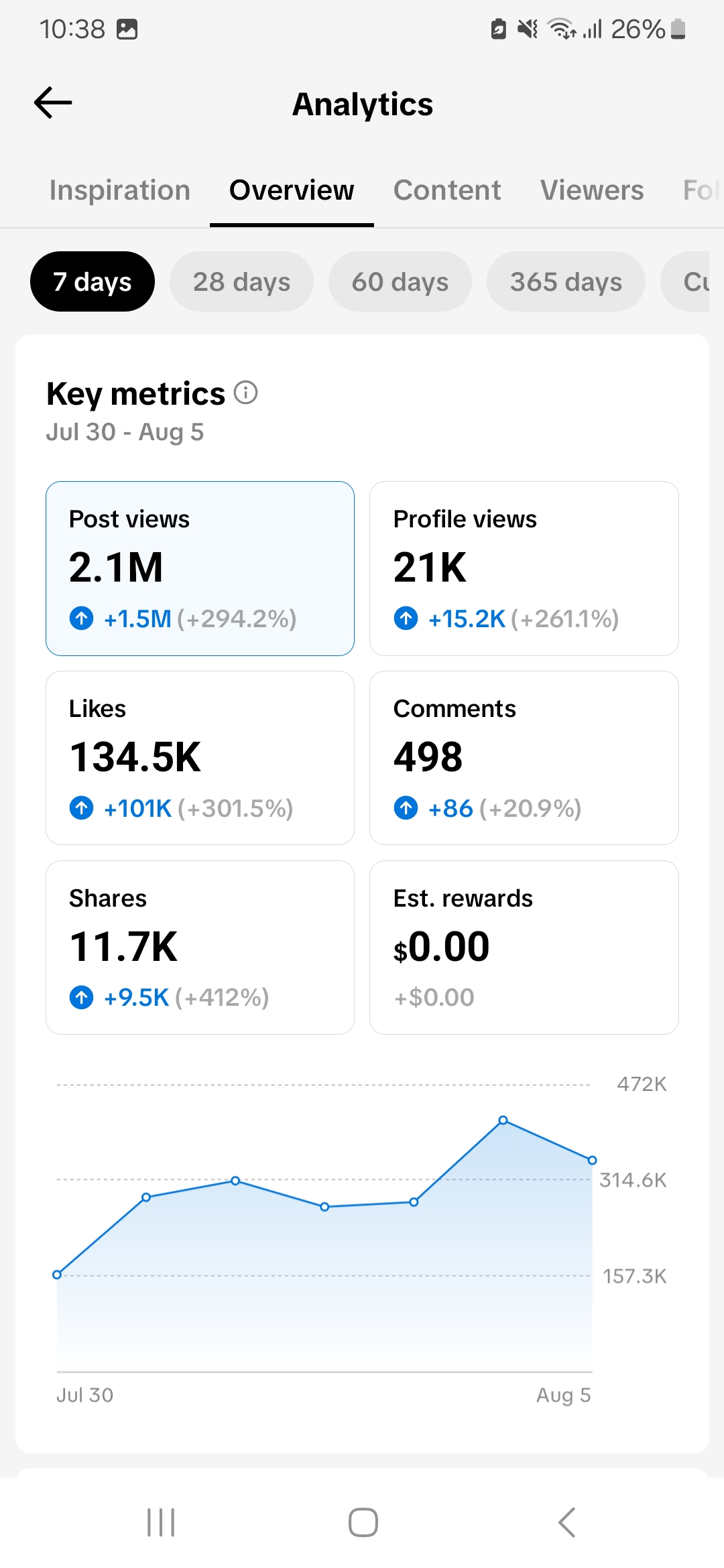Tap the Android recent apps icon

(161, 1522)
